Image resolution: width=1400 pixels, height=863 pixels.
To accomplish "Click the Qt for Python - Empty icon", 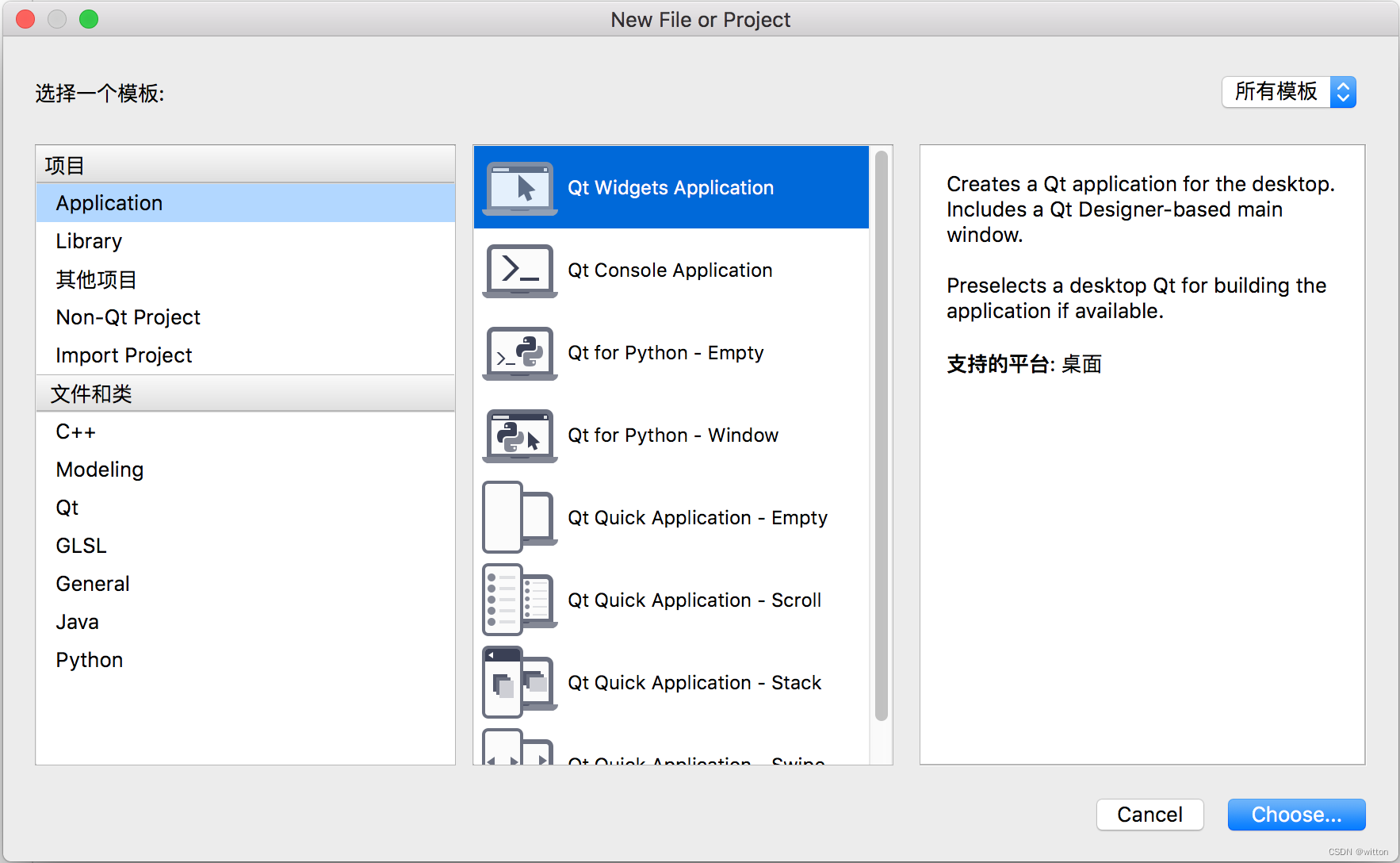I will [x=519, y=353].
